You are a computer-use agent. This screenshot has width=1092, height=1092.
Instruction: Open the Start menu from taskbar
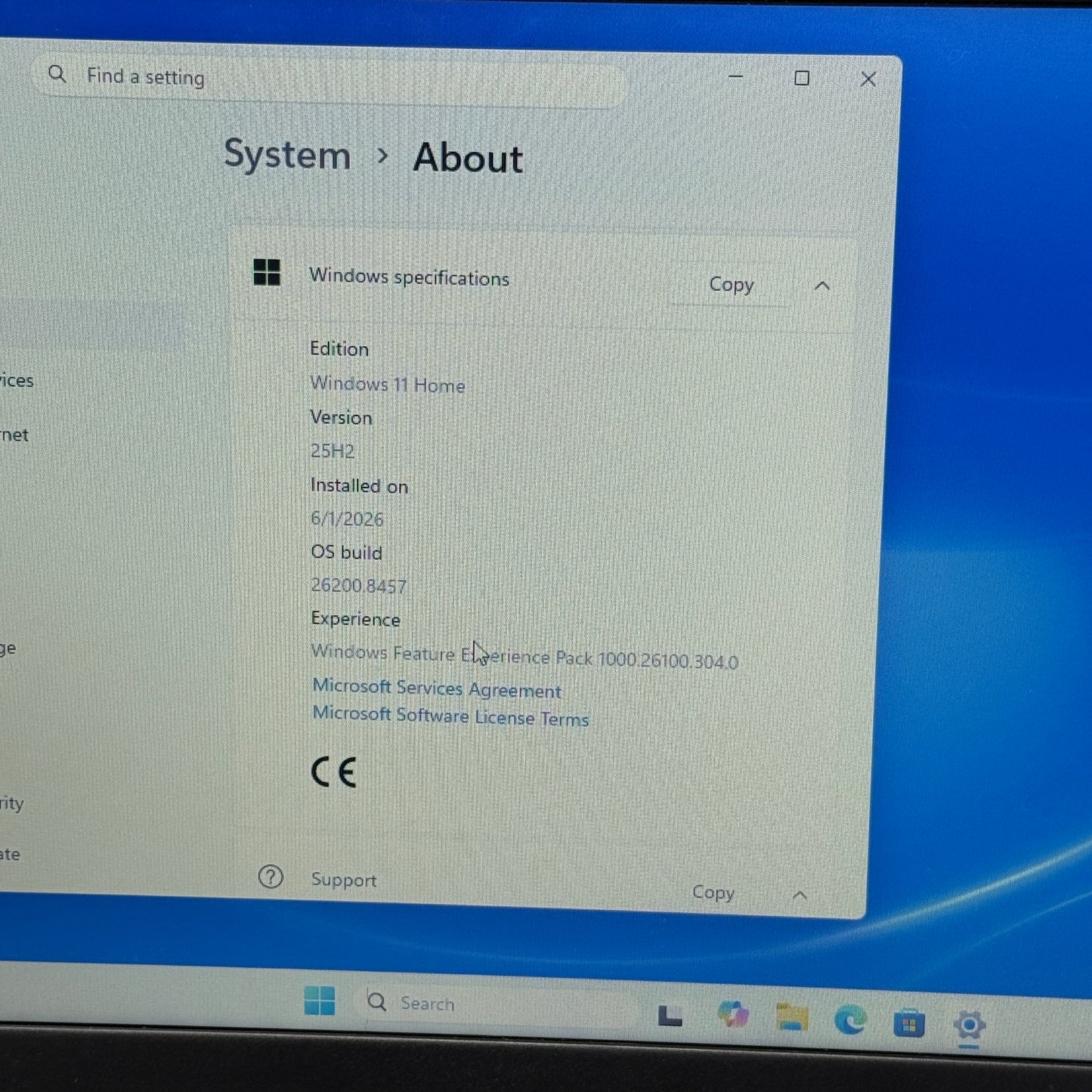(320, 1001)
